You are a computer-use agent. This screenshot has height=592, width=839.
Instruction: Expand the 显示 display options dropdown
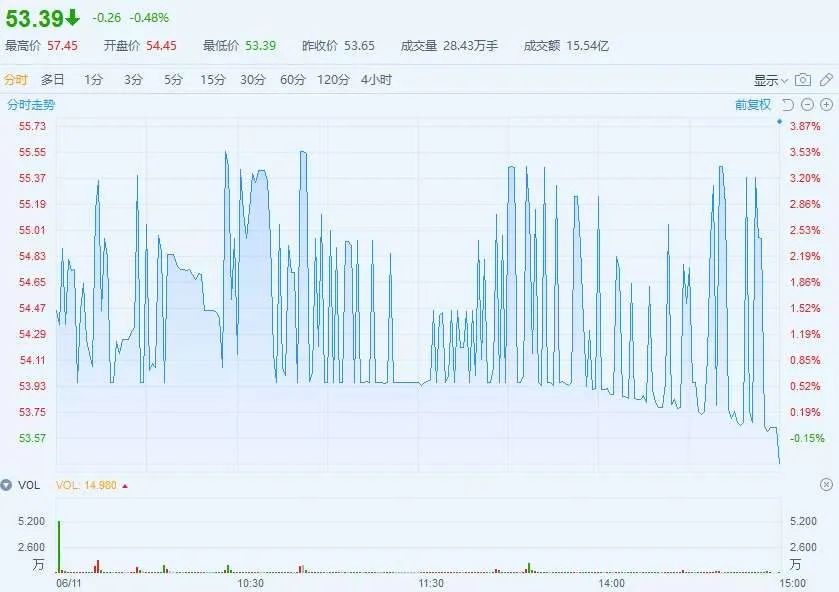pos(784,80)
